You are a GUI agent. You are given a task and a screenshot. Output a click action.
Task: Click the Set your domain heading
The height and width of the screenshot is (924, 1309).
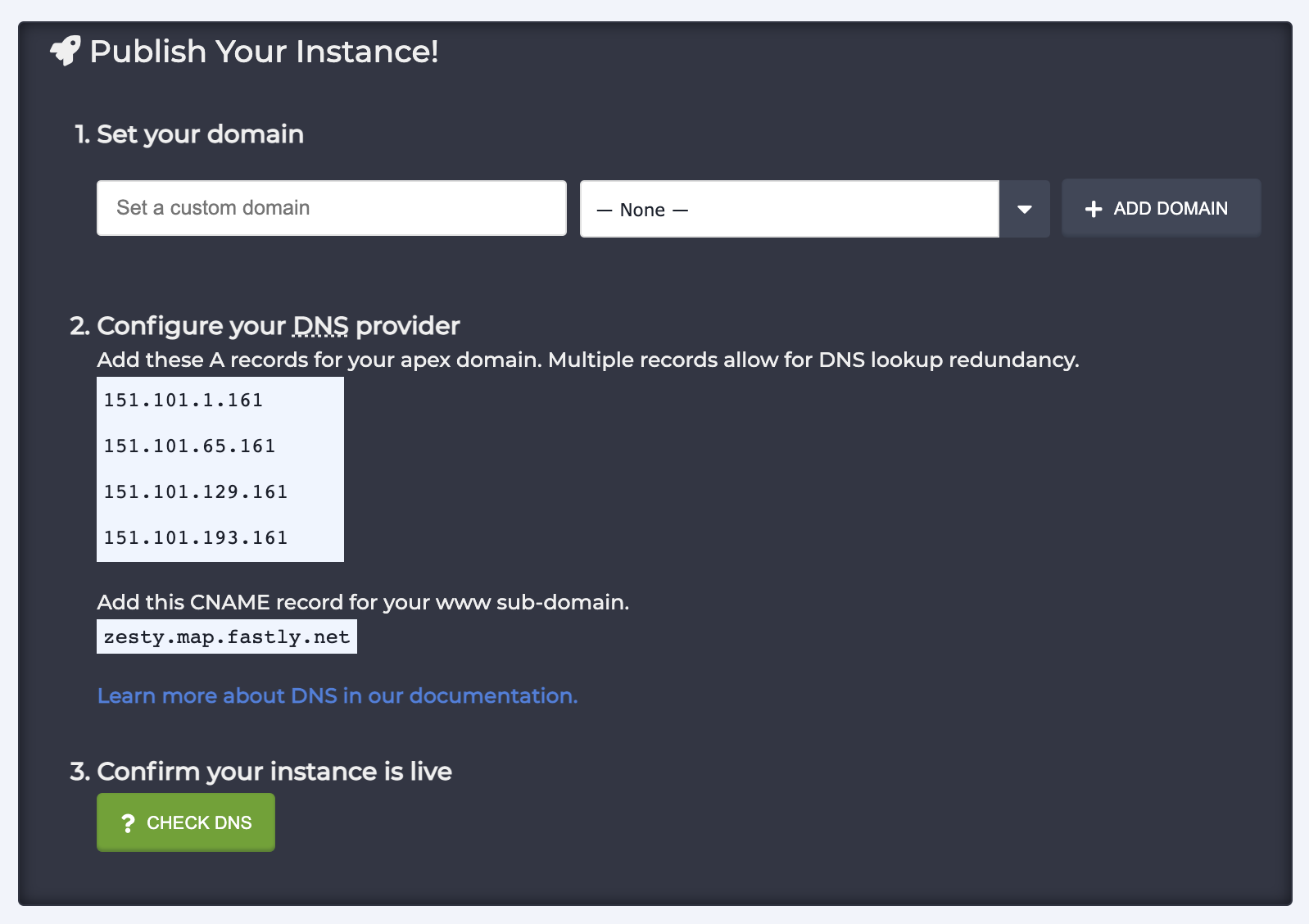(x=189, y=134)
